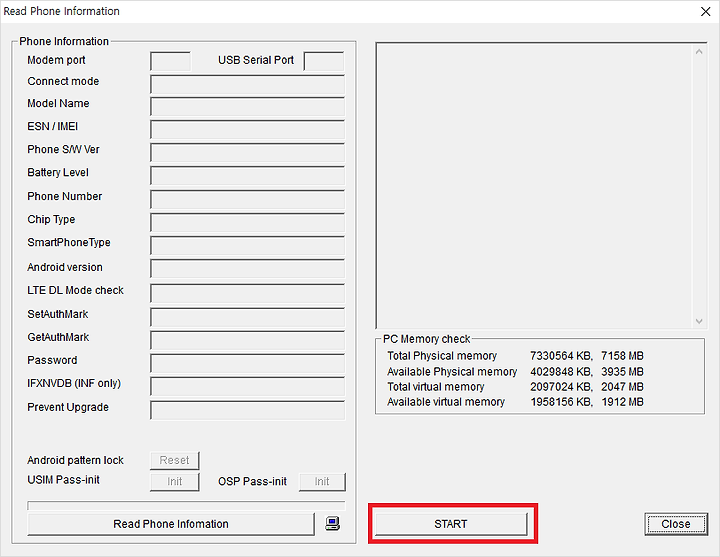
Task: Click the Phone Number field
Action: (248, 199)
